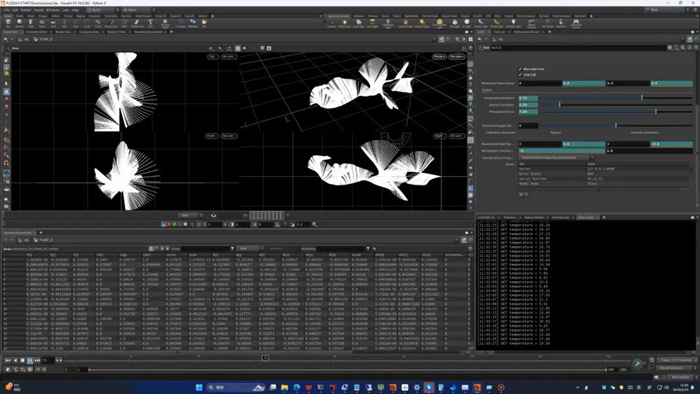The image size is (700, 394).
Task: Jump to the first frame of the playbar
Action: click(8, 360)
